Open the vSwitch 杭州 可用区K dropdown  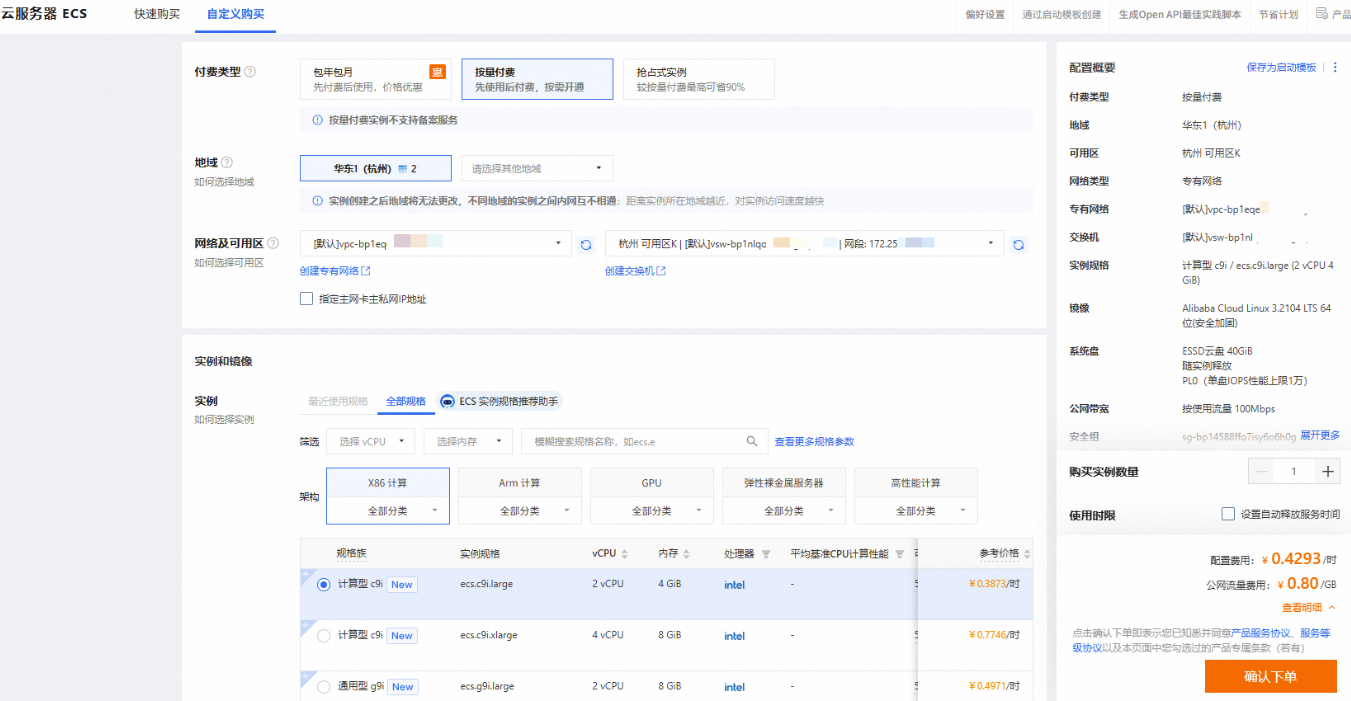pyautogui.click(x=804, y=244)
